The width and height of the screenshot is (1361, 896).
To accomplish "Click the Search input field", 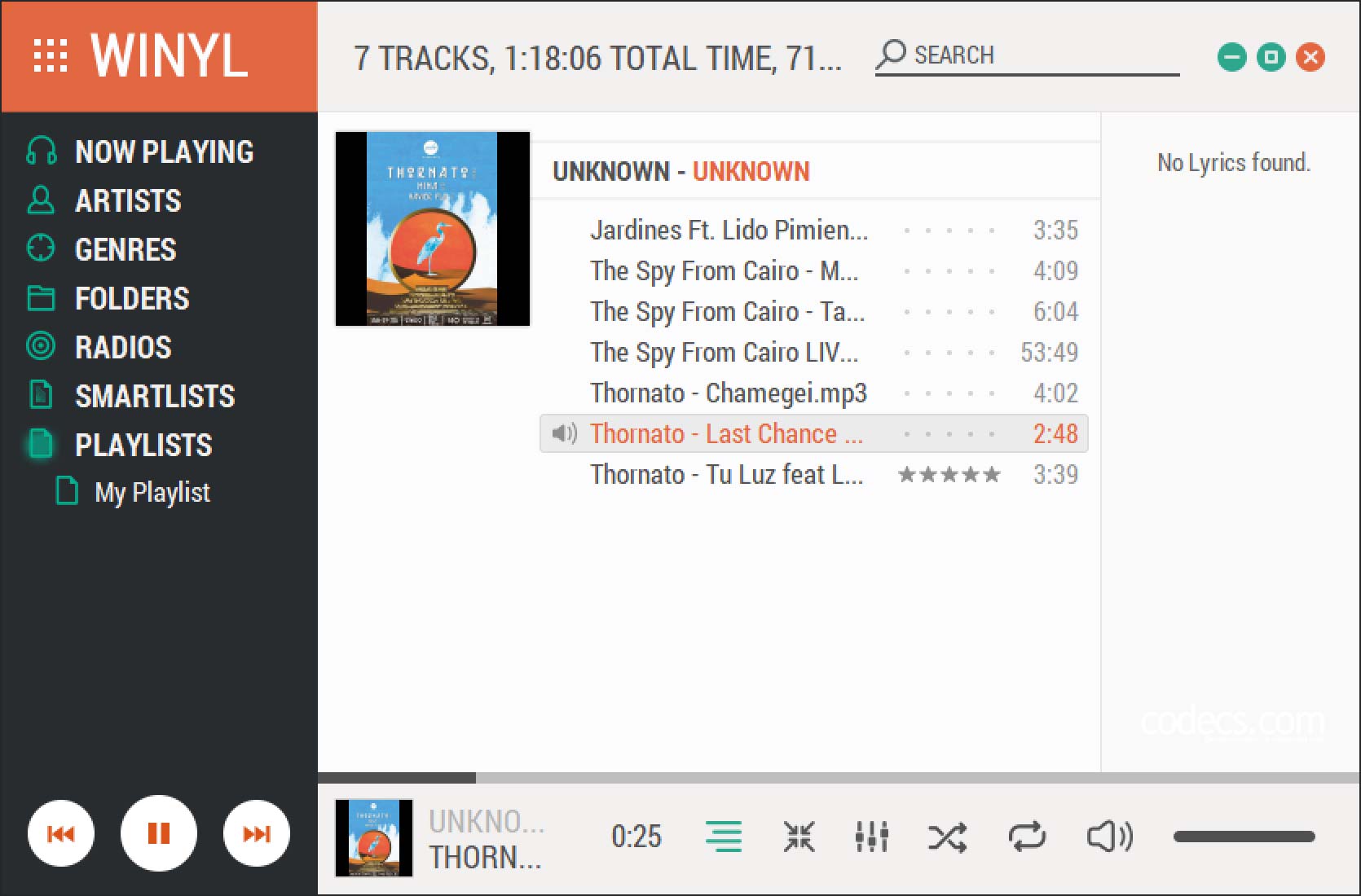I will tap(1027, 55).
